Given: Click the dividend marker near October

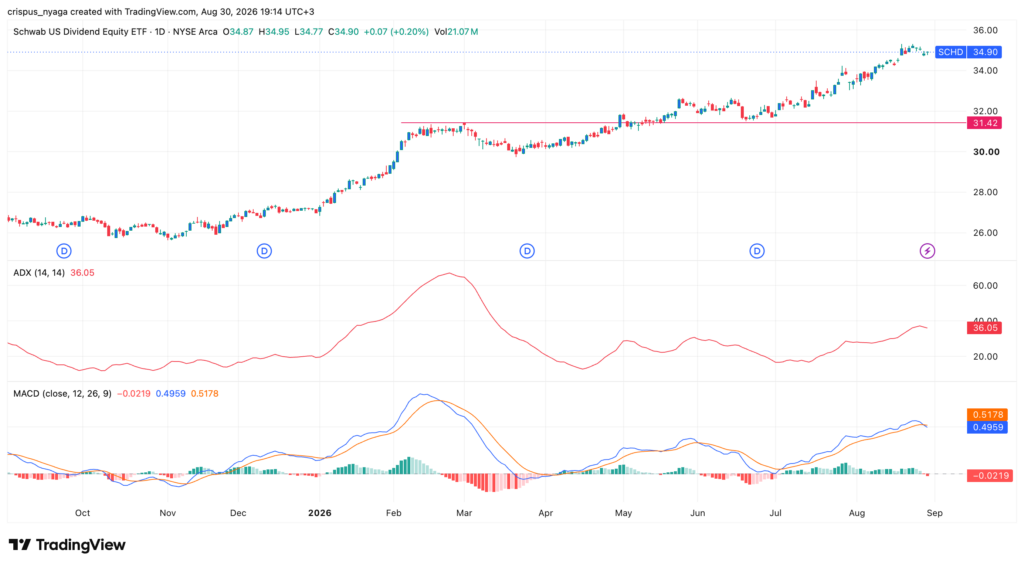Looking at the screenshot, I should pos(64,251).
